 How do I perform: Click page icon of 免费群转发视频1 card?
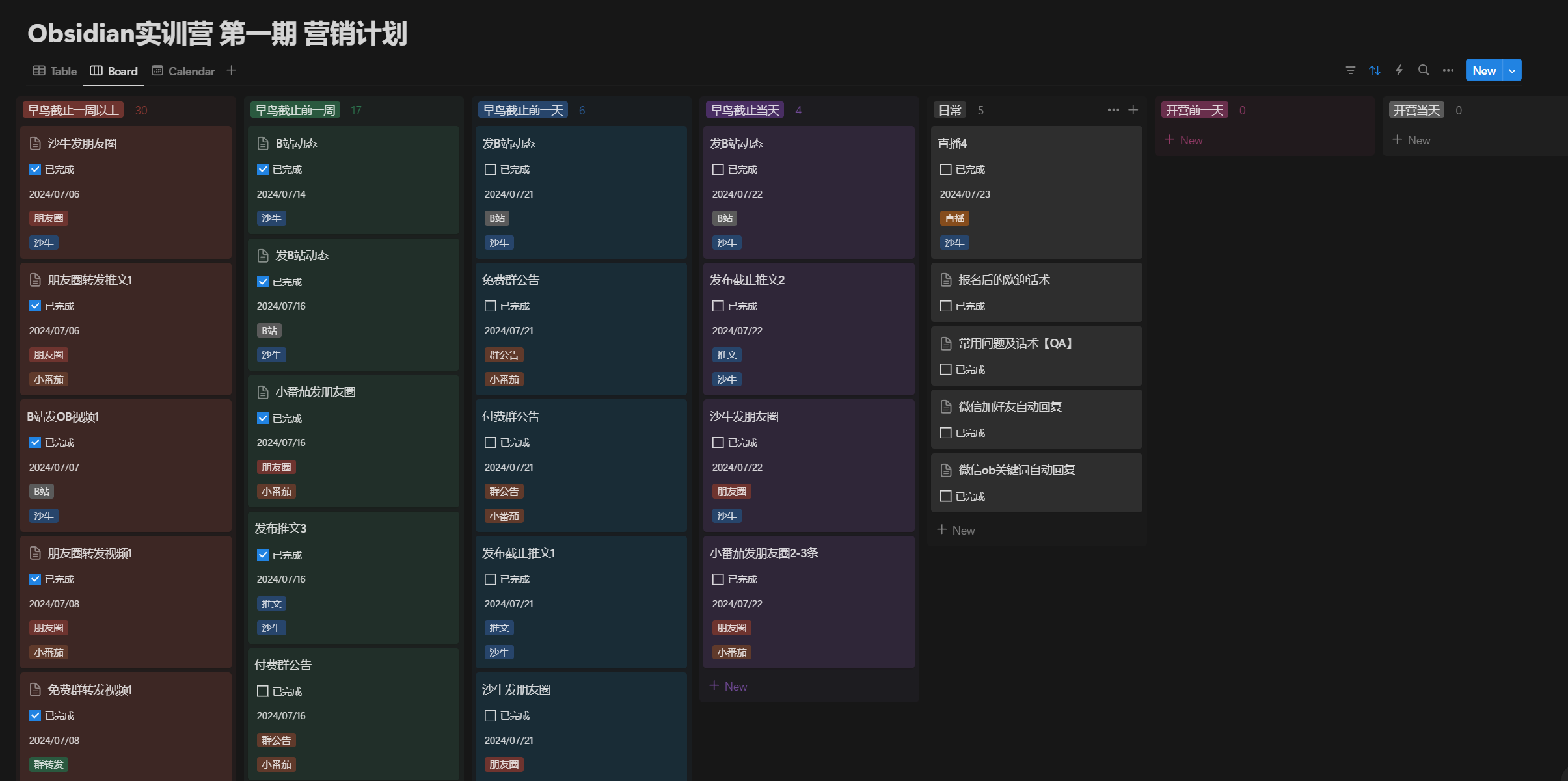pos(36,690)
